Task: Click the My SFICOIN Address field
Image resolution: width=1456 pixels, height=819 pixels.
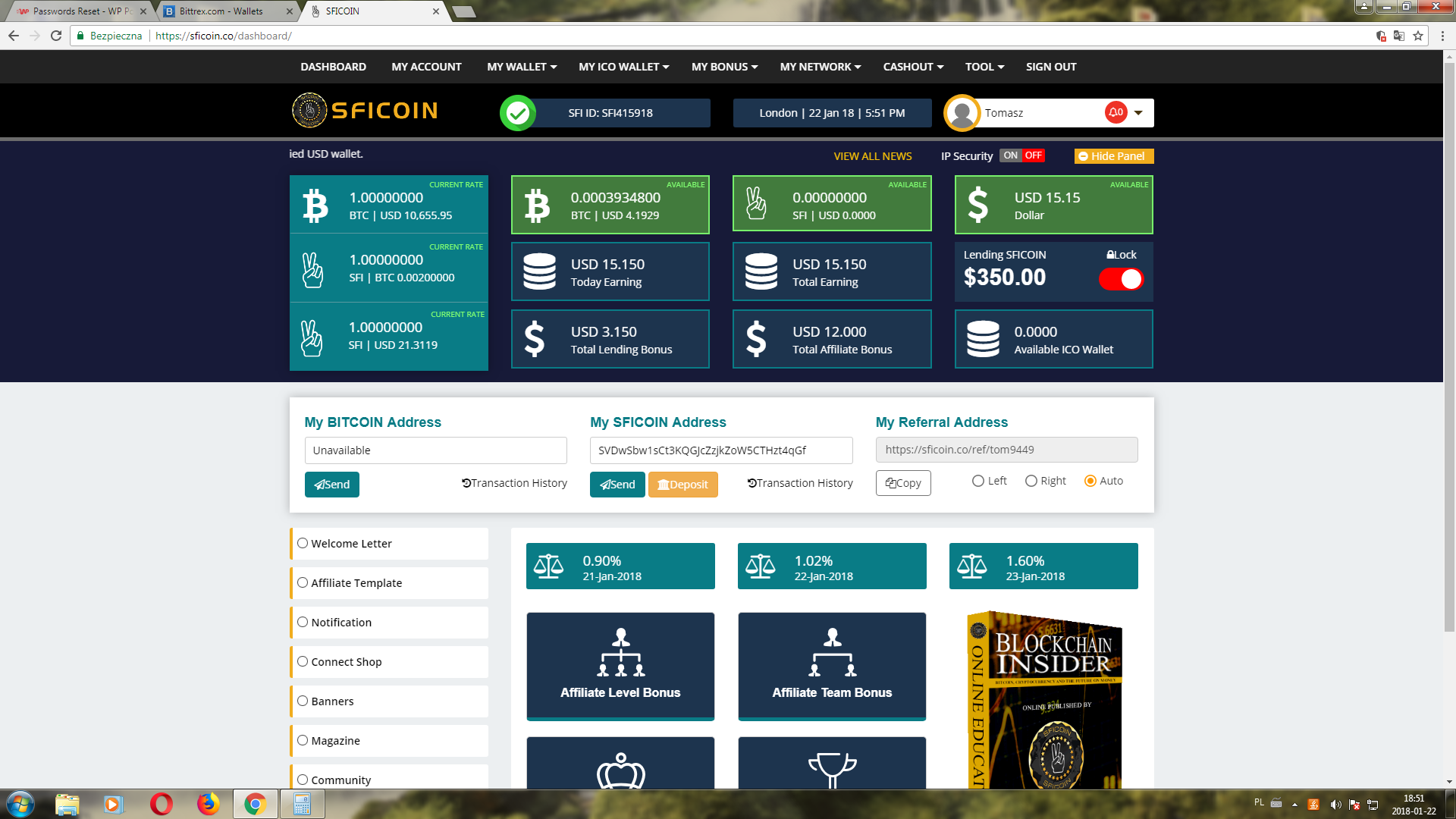Action: click(x=721, y=450)
